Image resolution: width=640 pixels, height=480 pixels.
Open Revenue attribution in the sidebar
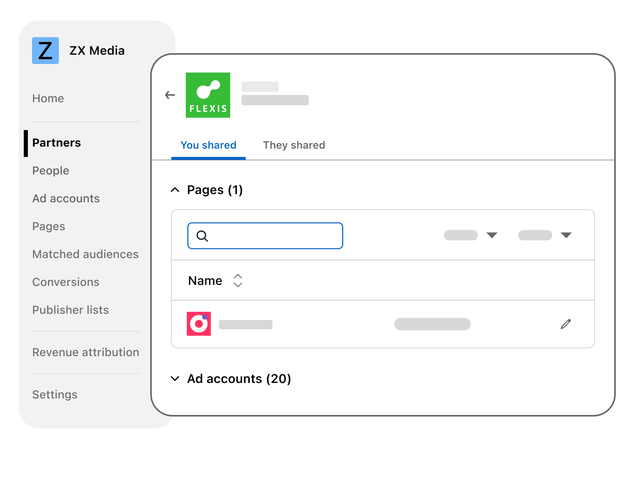point(86,352)
